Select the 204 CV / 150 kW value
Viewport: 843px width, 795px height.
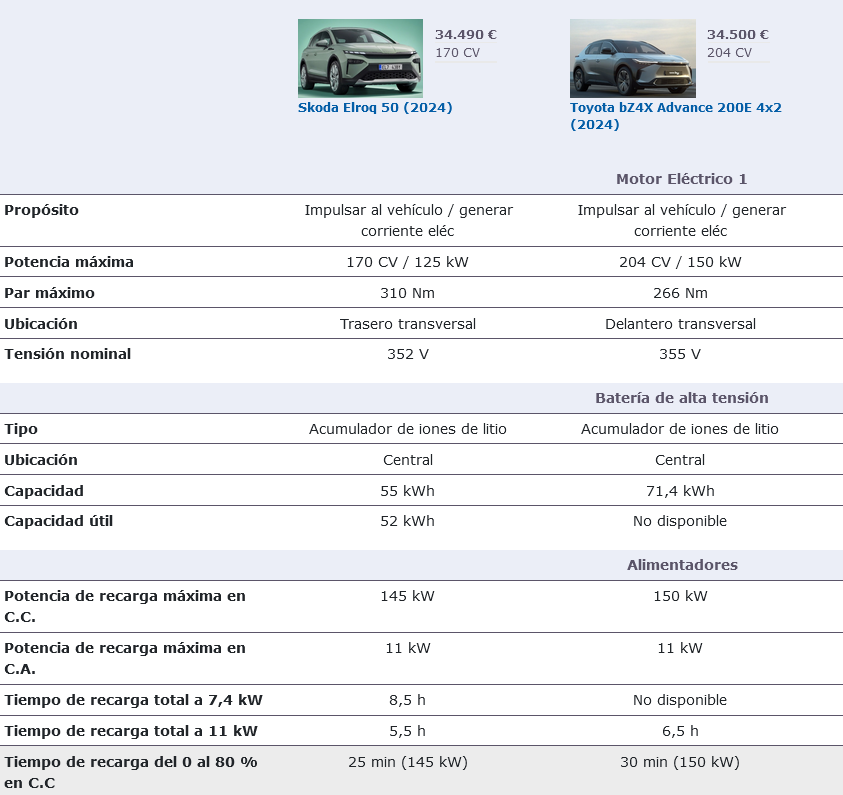(x=680, y=262)
